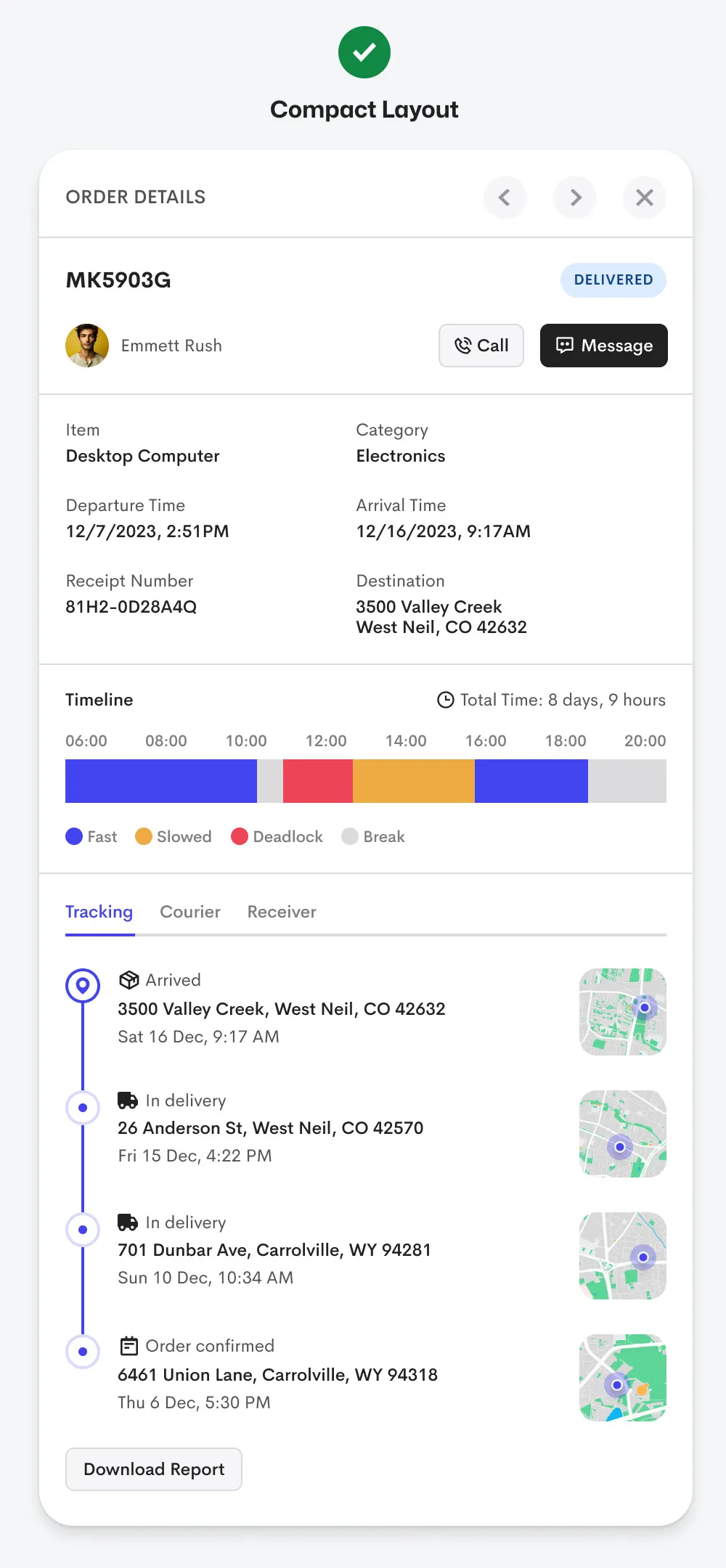
Task: Open the Receiver tab
Action: click(281, 912)
